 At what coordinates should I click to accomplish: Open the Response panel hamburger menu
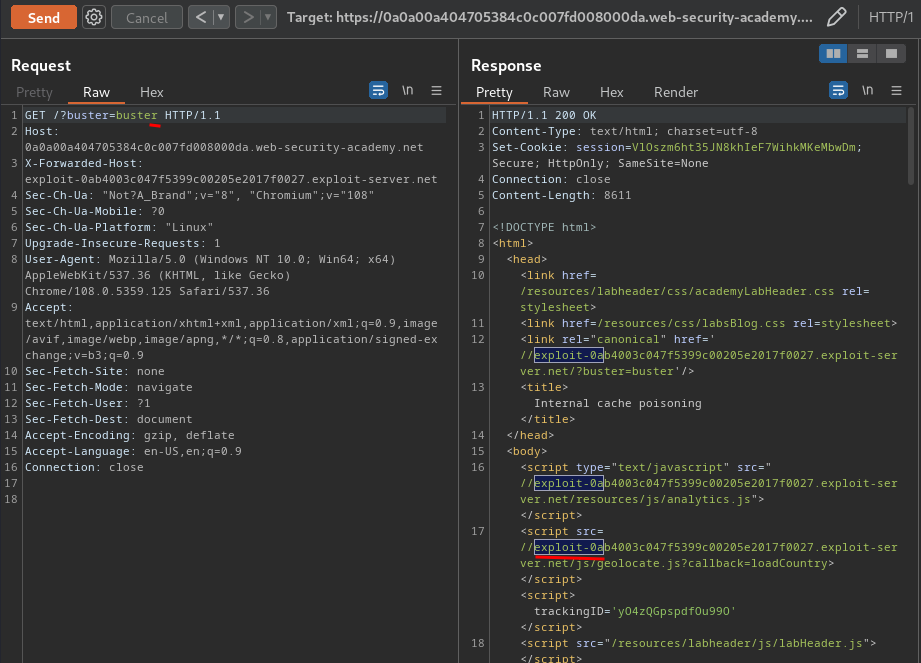896,90
